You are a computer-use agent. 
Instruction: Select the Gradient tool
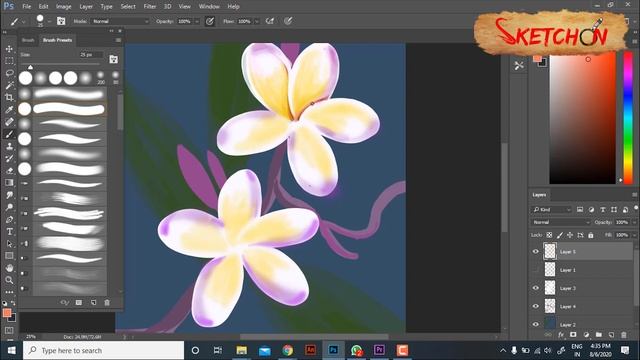click(x=9, y=182)
